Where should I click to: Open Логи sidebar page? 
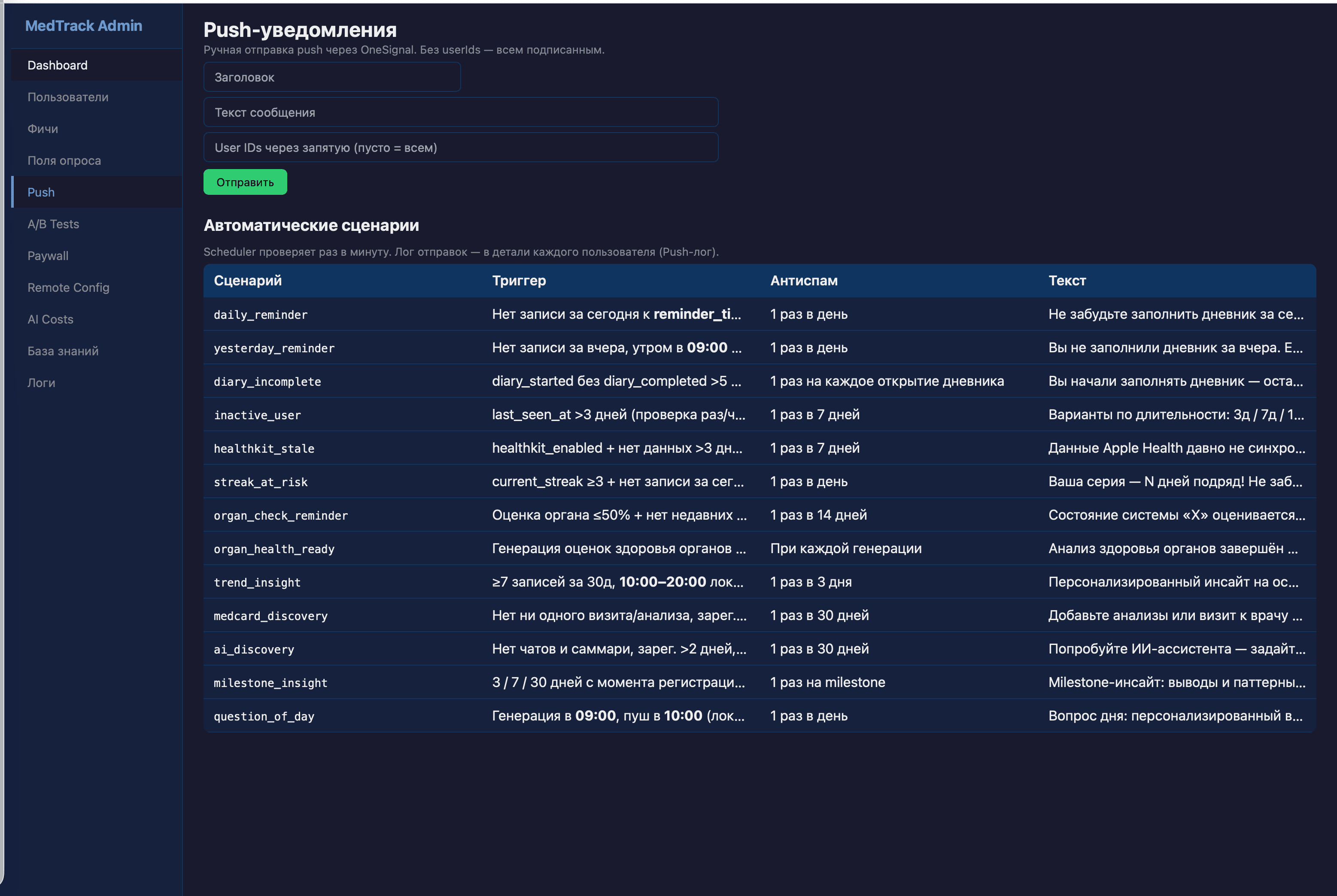click(x=41, y=383)
